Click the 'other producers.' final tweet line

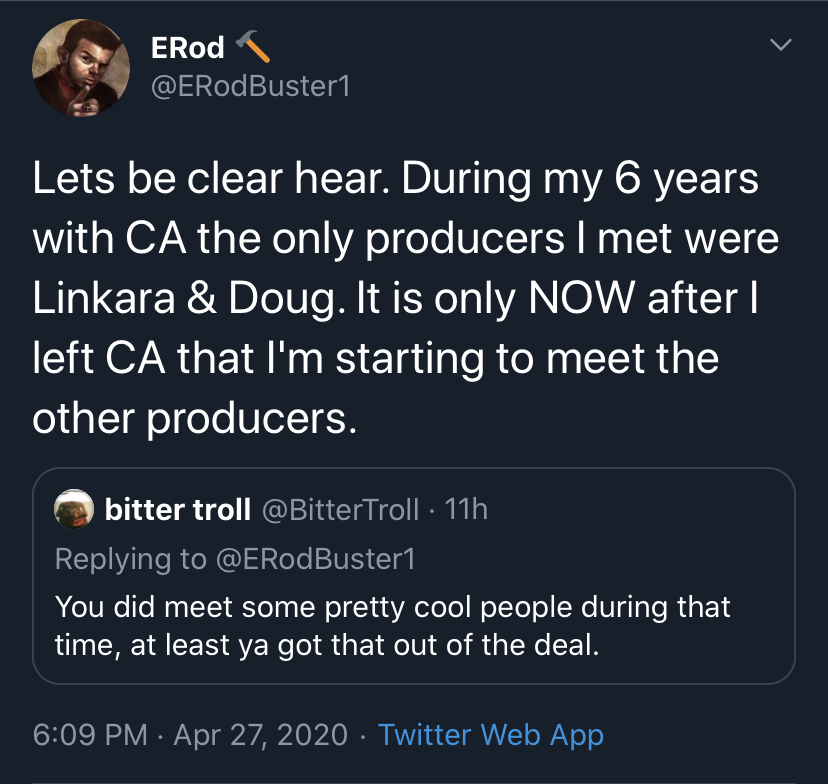(x=195, y=419)
